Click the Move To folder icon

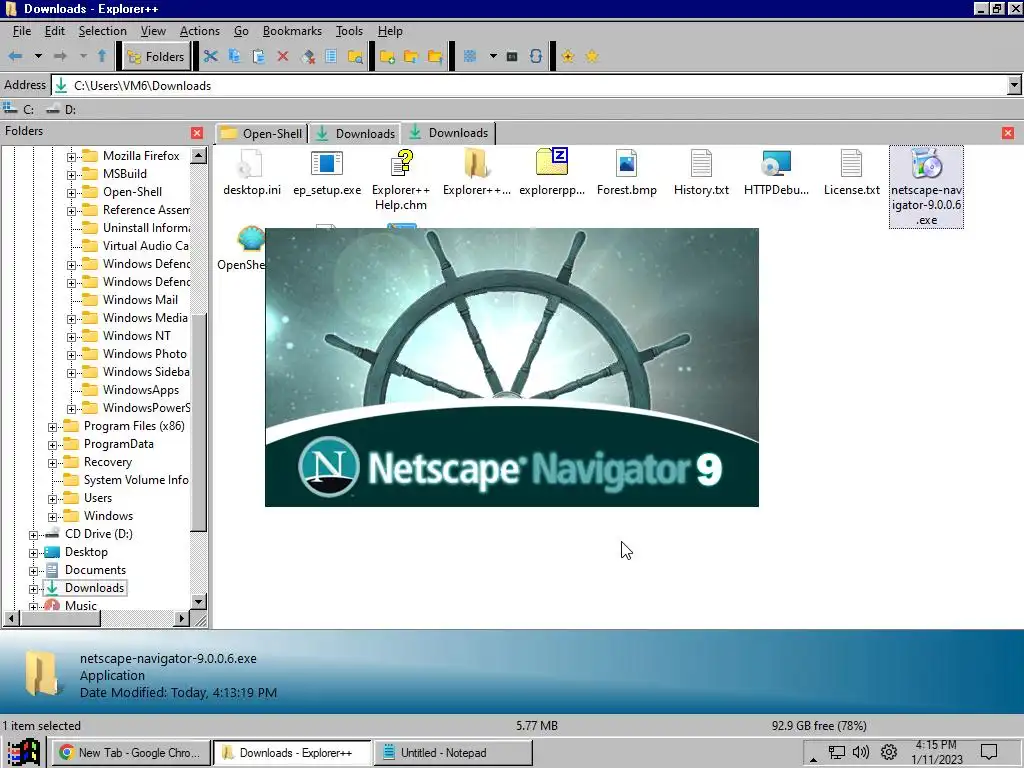click(436, 57)
